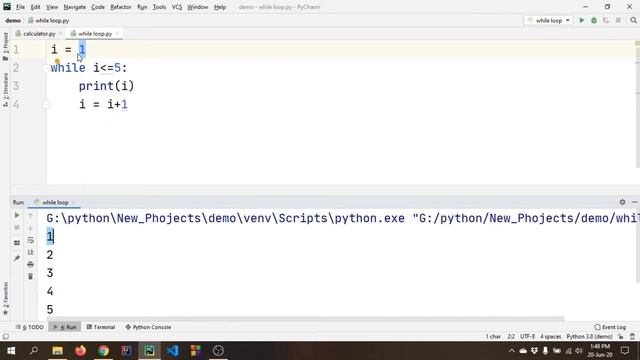Open the File menu

[x=20, y=7]
